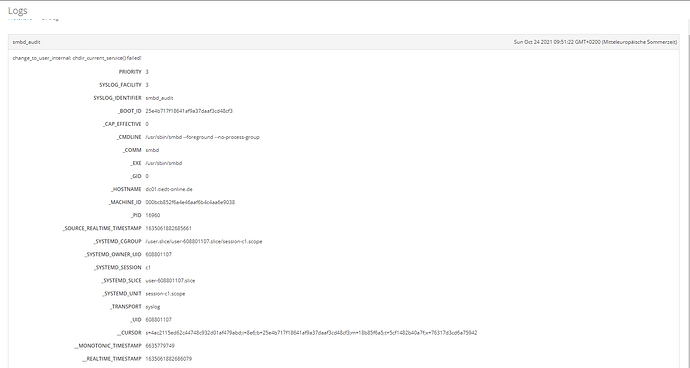Select the /usr/sbin/smbd --foreground command line value
This screenshot has width=690, height=368.
tap(202, 137)
